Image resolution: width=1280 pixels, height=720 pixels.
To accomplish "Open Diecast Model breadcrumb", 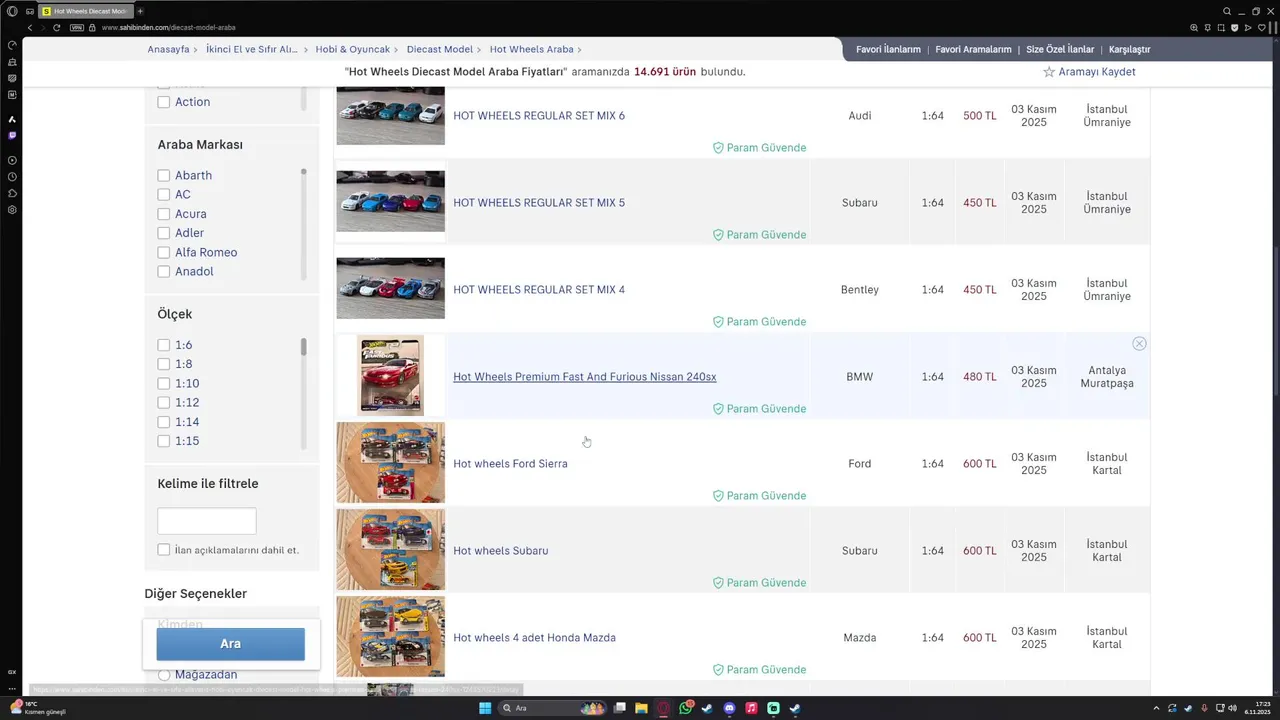I will point(440,49).
